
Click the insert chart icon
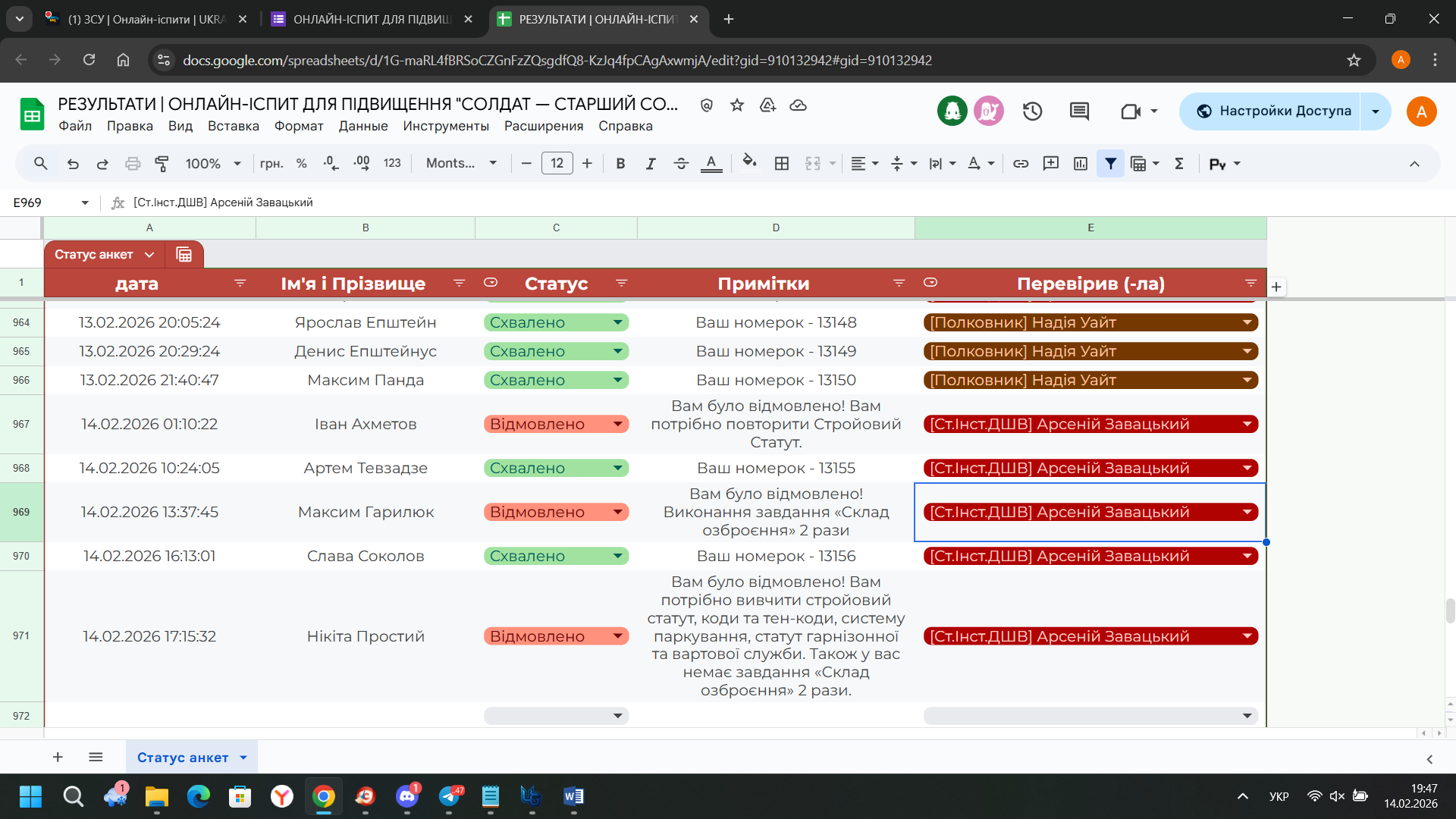pos(1081,163)
